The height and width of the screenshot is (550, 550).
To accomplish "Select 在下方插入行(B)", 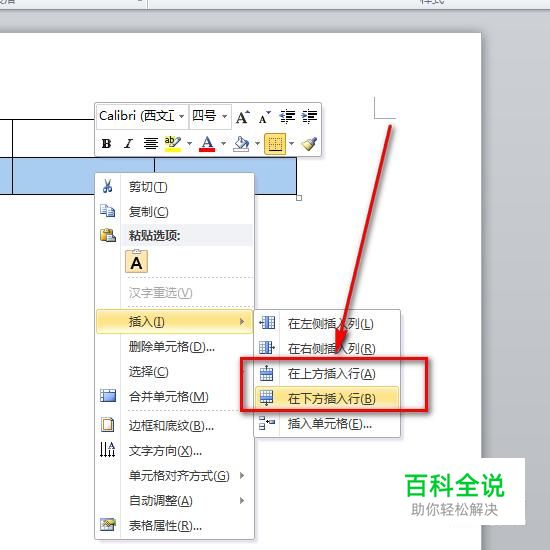I will (327, 398).
